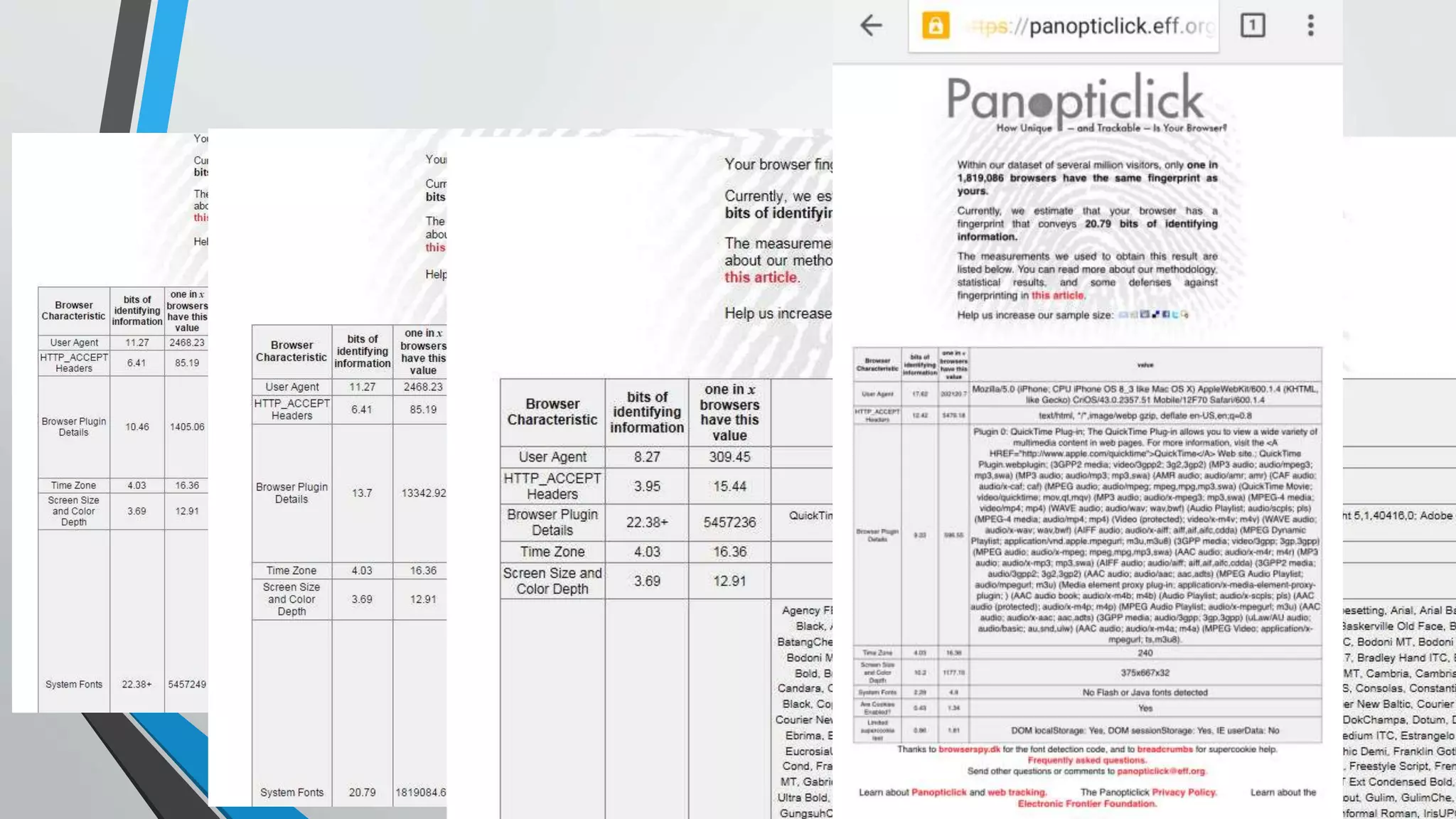Open 'this article' link in phone screenshot
The width and height of the screenshot is (1456, 819).
click(x=1057, y=295)
